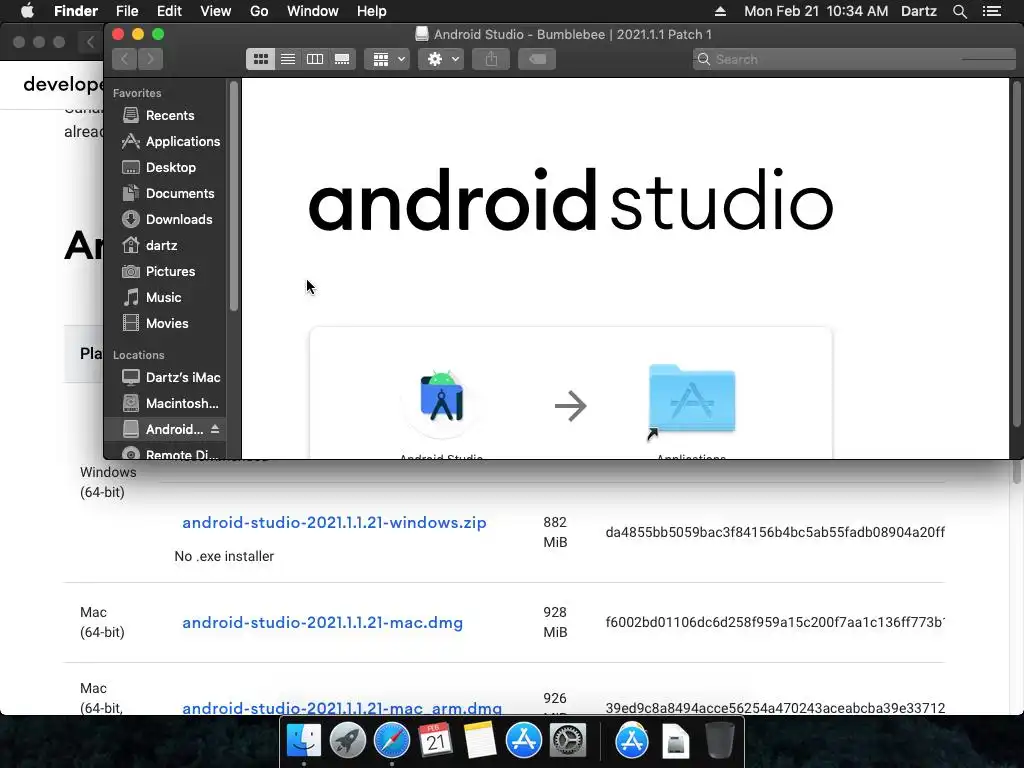Open the Finder menu
The image size is (1024, 768).
(76, 11)
